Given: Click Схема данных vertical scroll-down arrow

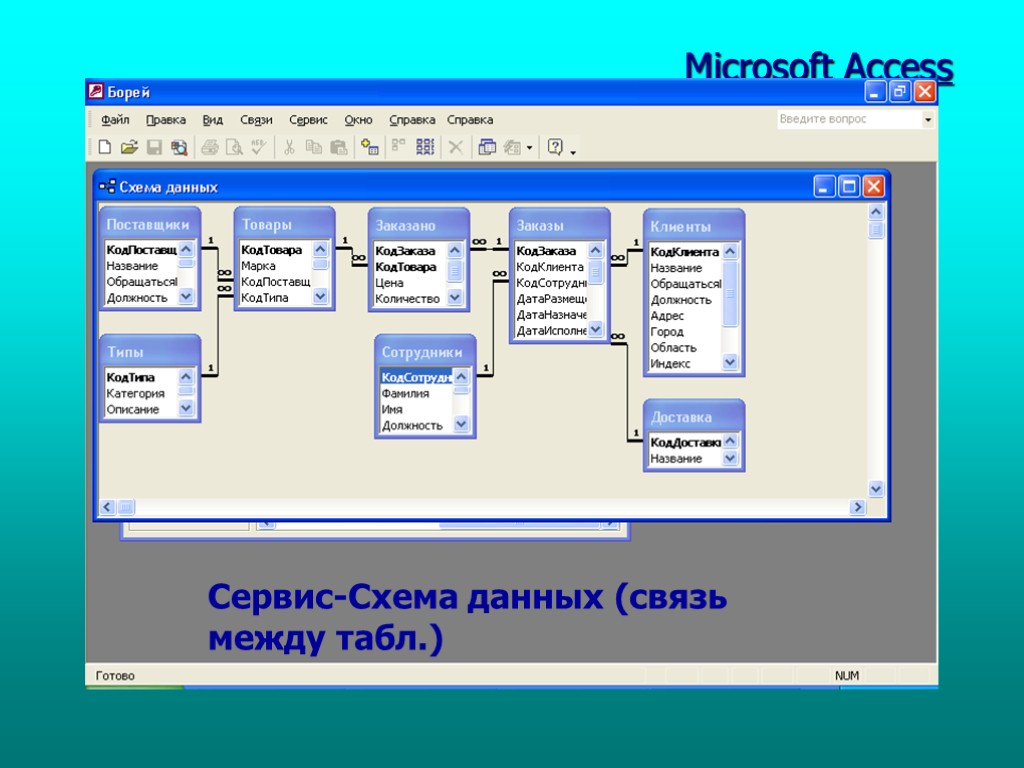Looking at the screenshot, I should [876, 489].
